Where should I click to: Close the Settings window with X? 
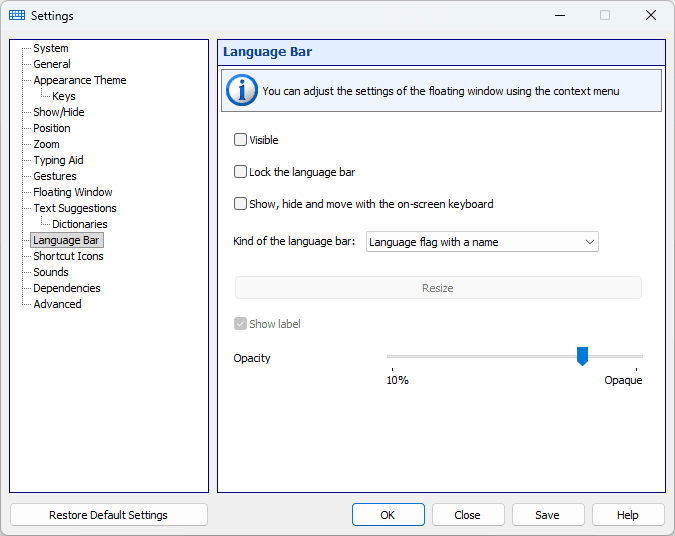click(650, 15)
